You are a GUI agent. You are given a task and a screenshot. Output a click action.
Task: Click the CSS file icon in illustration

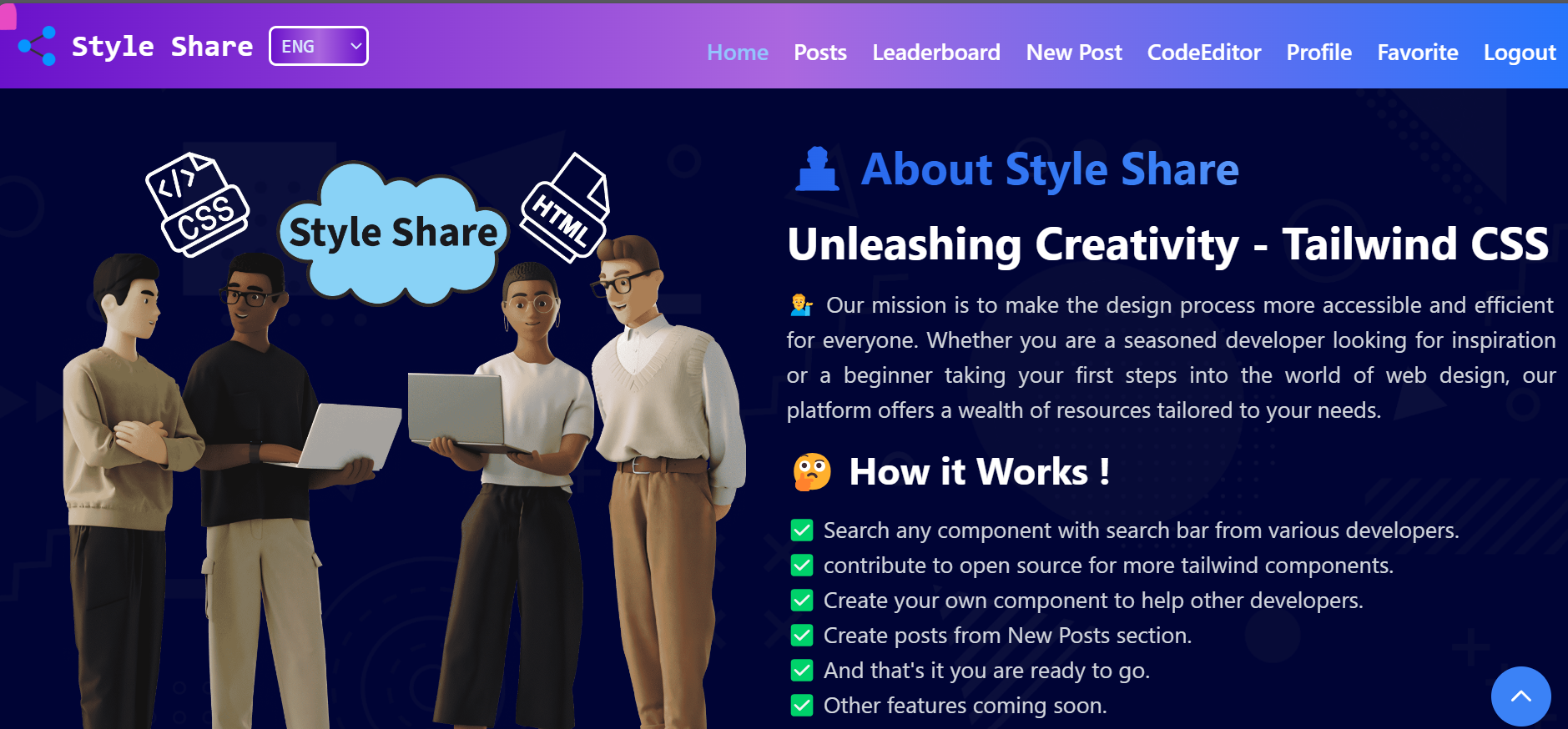198,204
